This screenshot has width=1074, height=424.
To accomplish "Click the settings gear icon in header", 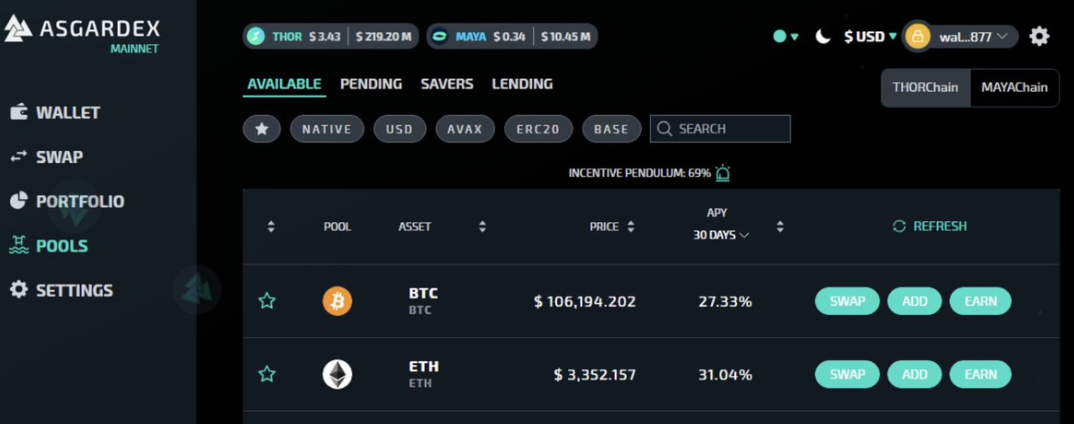I will [x=1039, y=36].
